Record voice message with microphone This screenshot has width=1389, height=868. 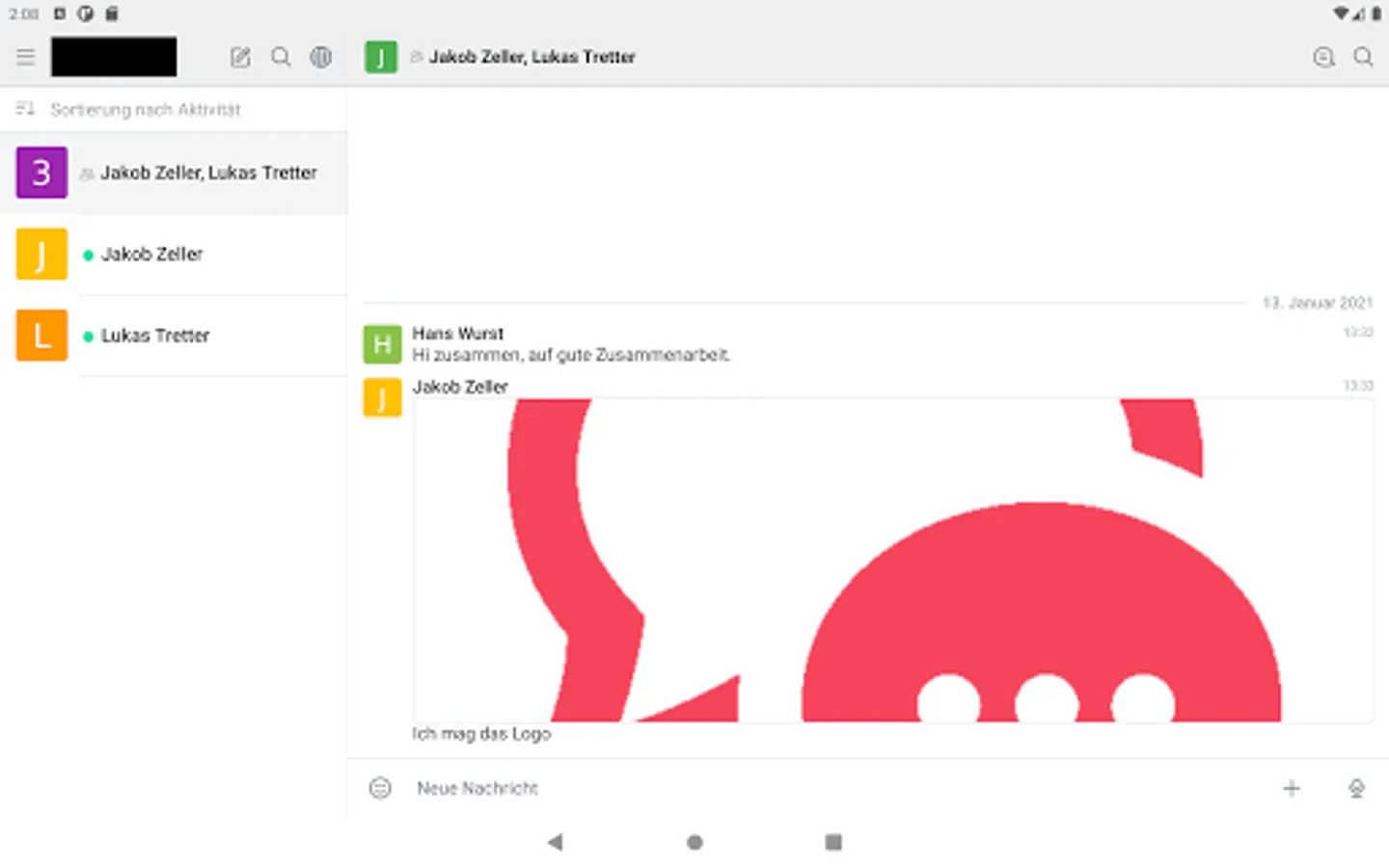tap(1356, 788)
